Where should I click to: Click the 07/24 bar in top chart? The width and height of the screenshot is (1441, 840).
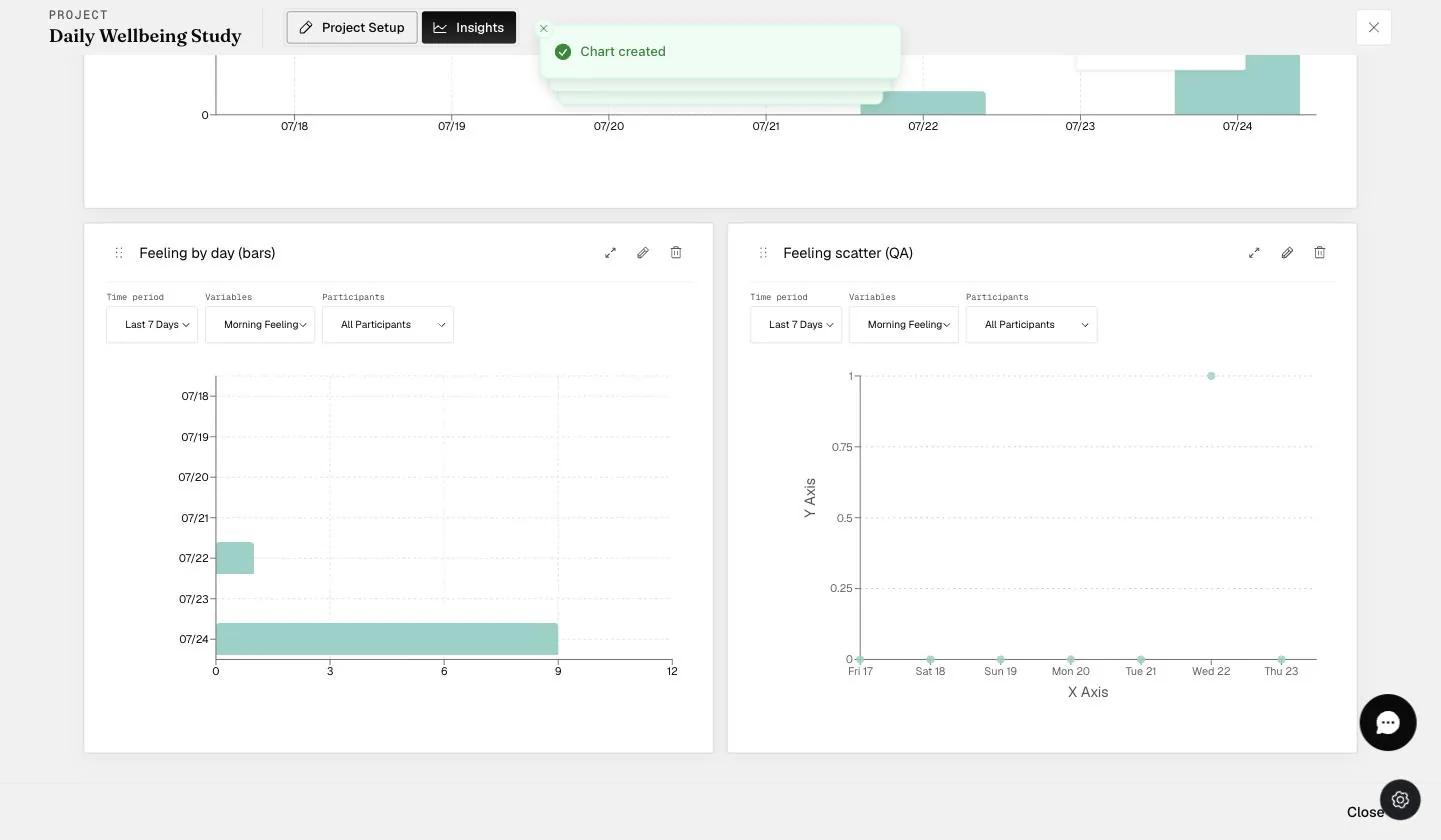click(1237, 85)
